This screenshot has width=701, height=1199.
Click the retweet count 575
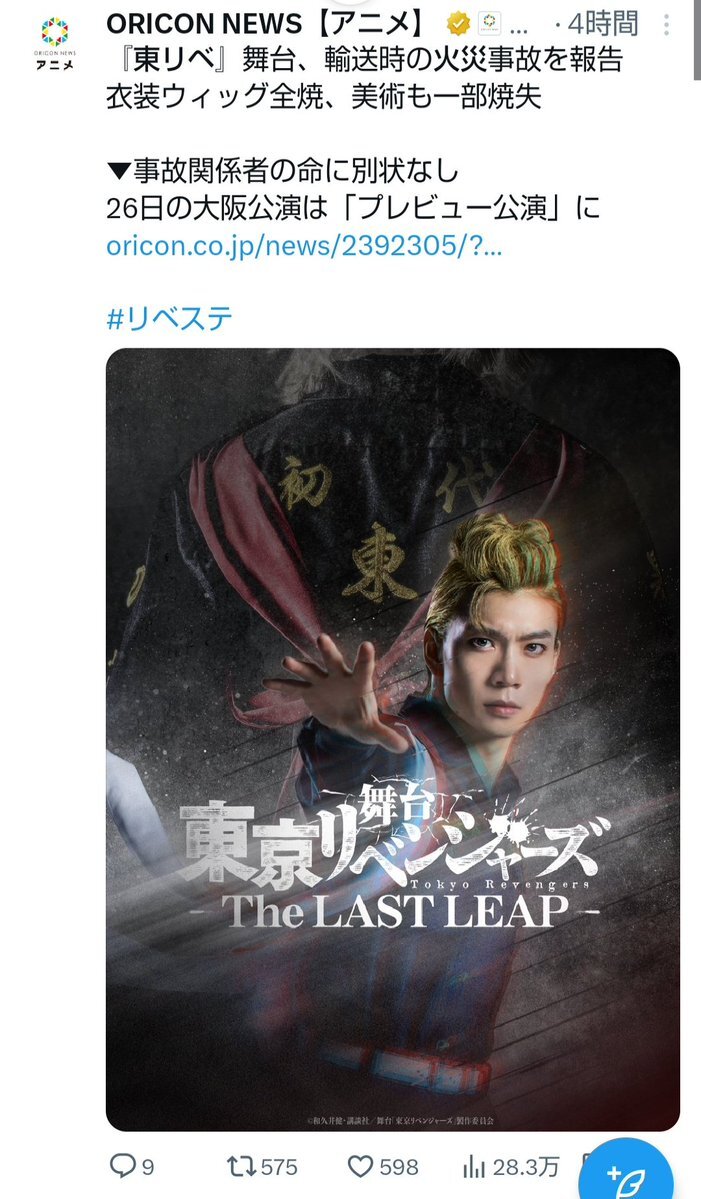click(x=279, y=1167)
